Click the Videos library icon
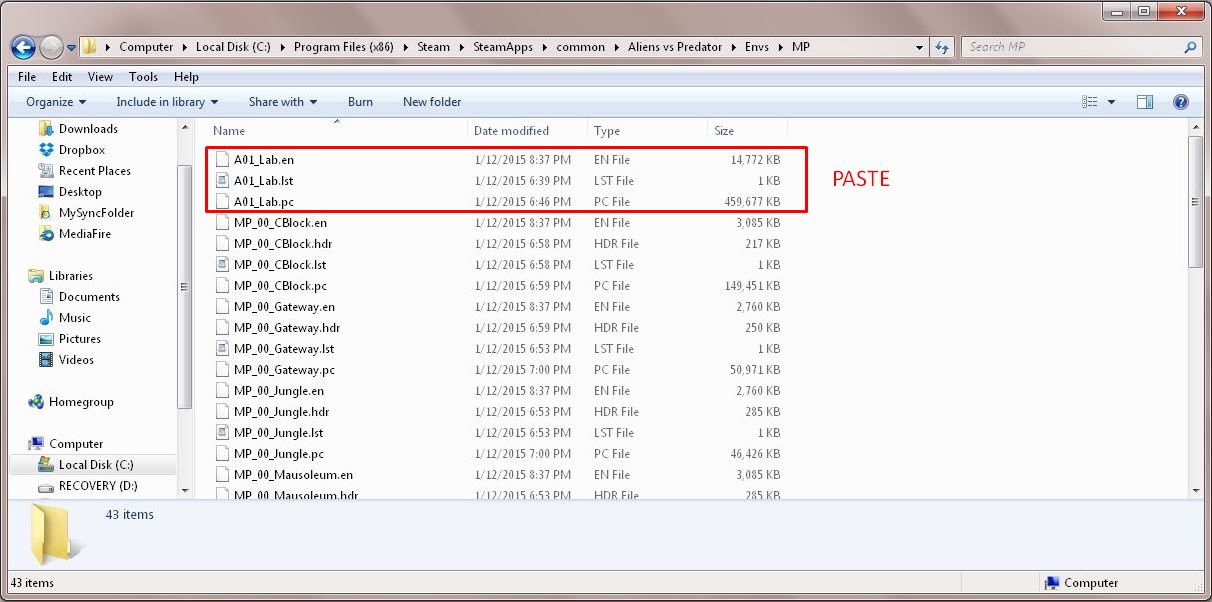 coord(45,360)
